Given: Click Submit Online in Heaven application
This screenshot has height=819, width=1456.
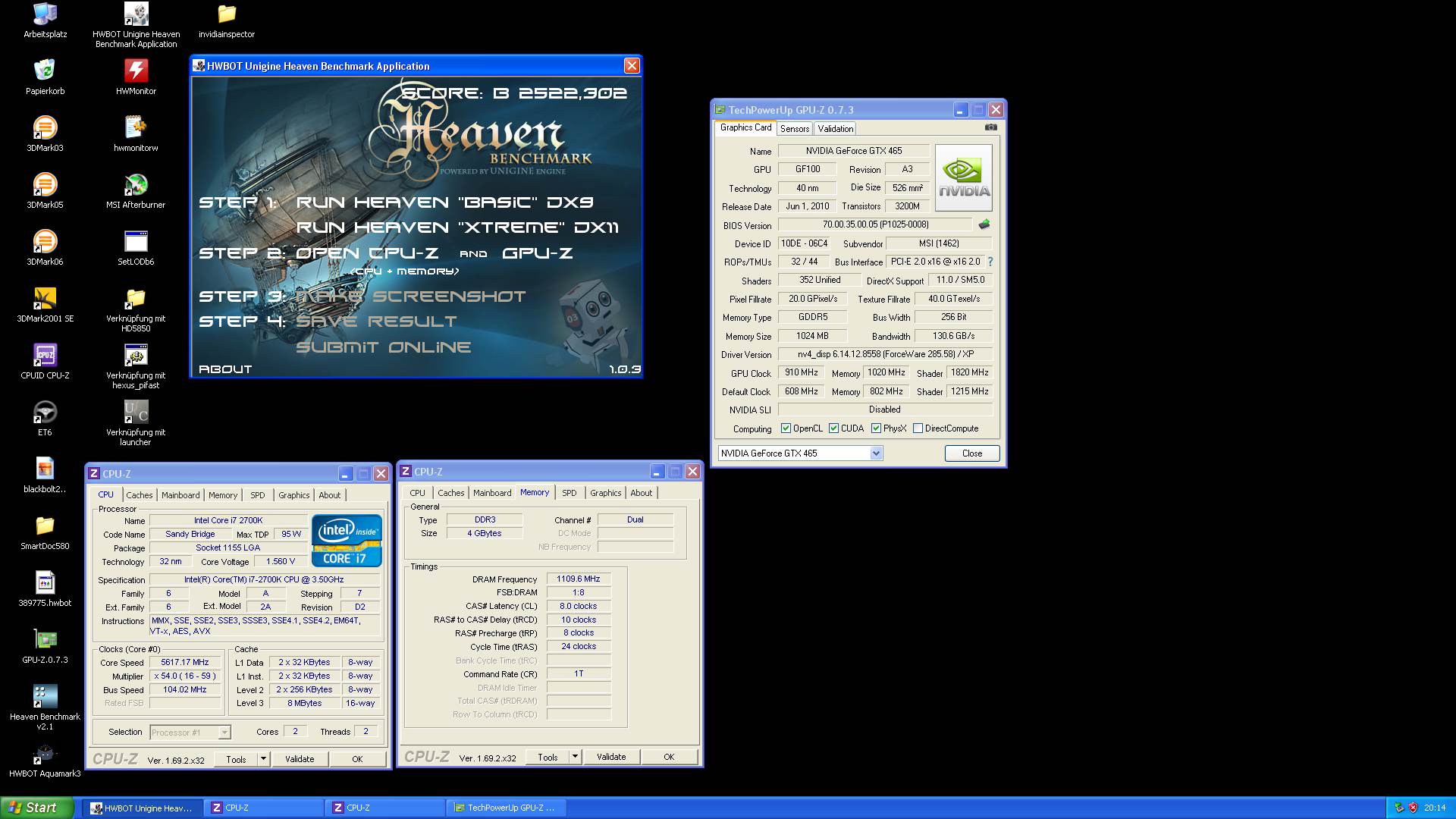Looking at the screenshot, I should (x=383, y=347).
